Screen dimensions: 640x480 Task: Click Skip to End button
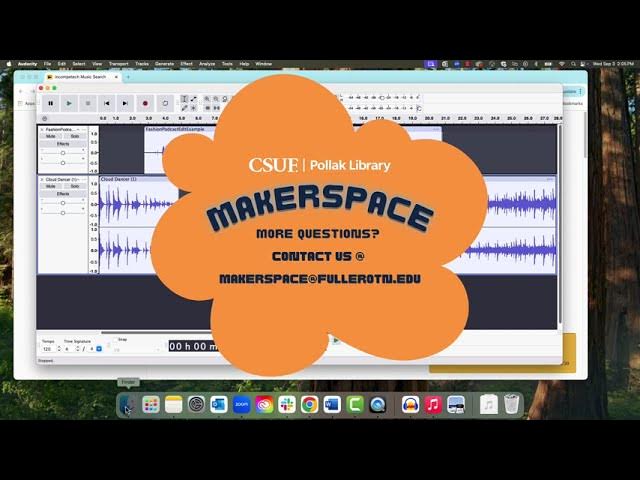click(125, 104)
